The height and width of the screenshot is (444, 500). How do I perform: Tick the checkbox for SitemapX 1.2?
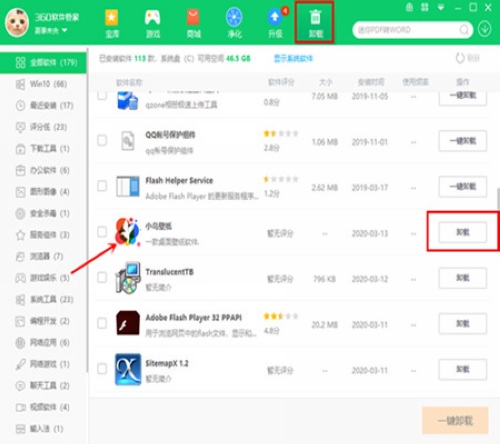coord(102,369)
